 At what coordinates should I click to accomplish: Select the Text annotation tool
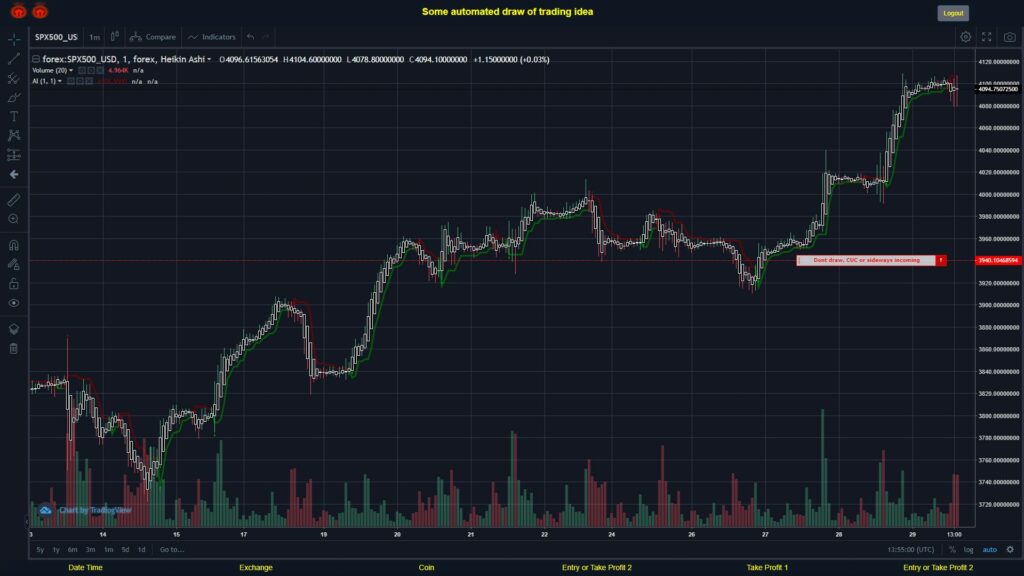click(x=14, y=116)
